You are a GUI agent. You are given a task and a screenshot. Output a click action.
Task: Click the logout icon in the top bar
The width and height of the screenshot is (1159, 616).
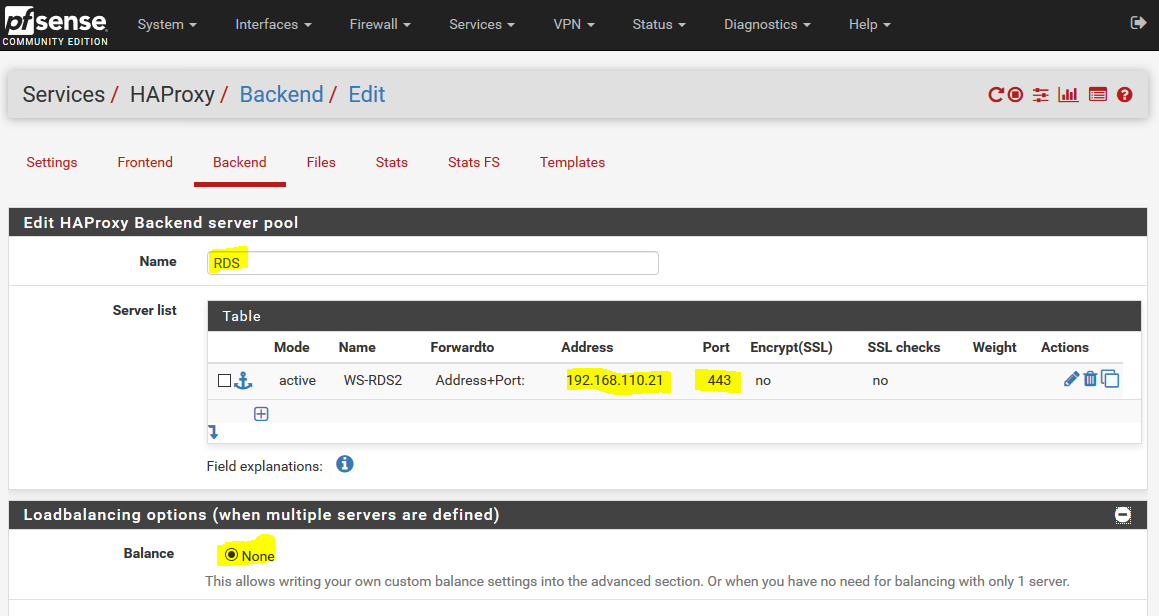click(x=1138, y=24)
